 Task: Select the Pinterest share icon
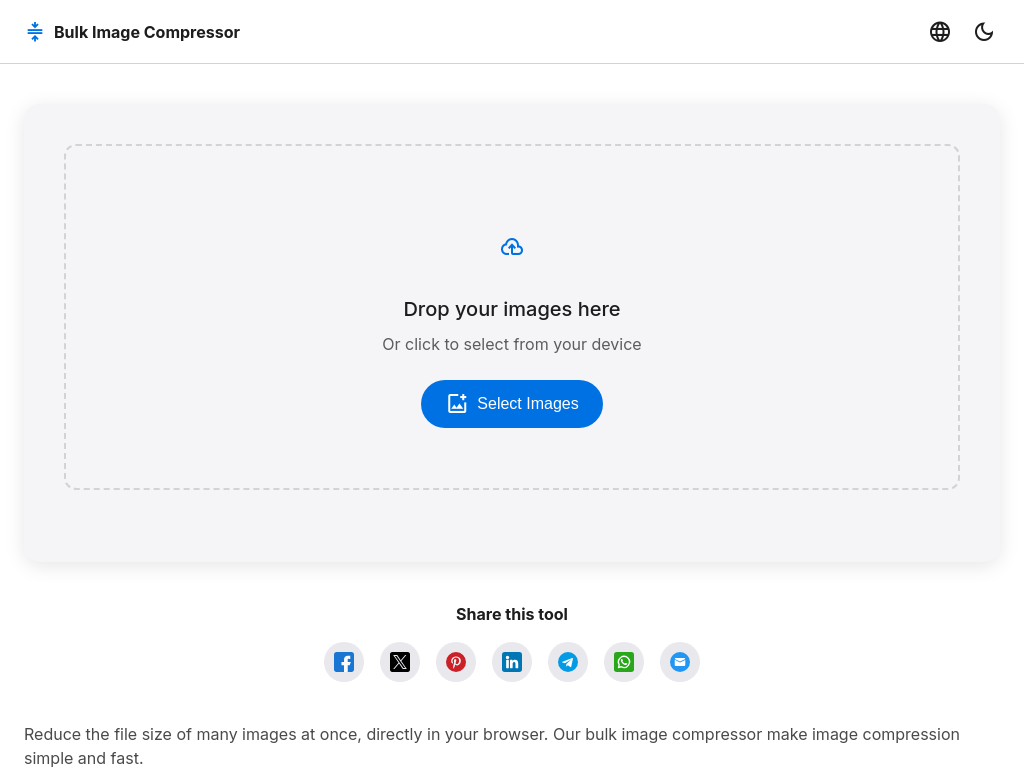coord(456,662)
